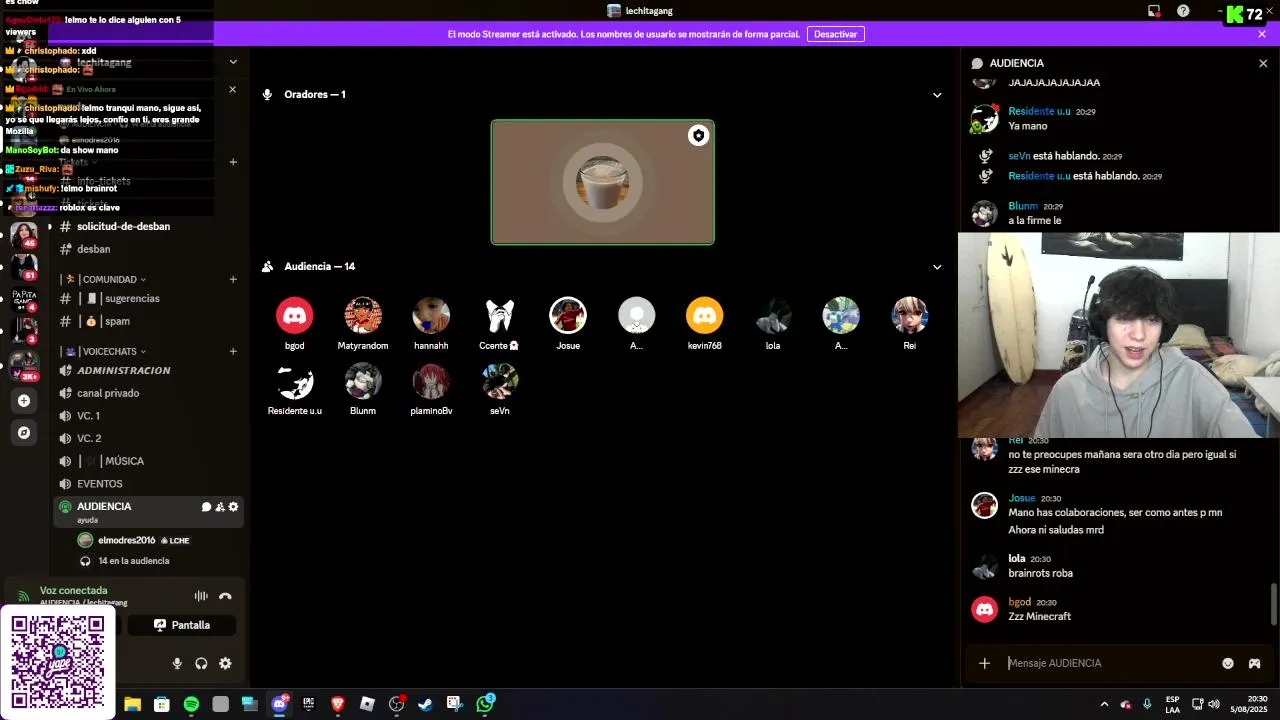The image size is (1280, 720).
Task: Focus the Mensaje AUDIENCIA input field
Action: (x=1108, y=663)
